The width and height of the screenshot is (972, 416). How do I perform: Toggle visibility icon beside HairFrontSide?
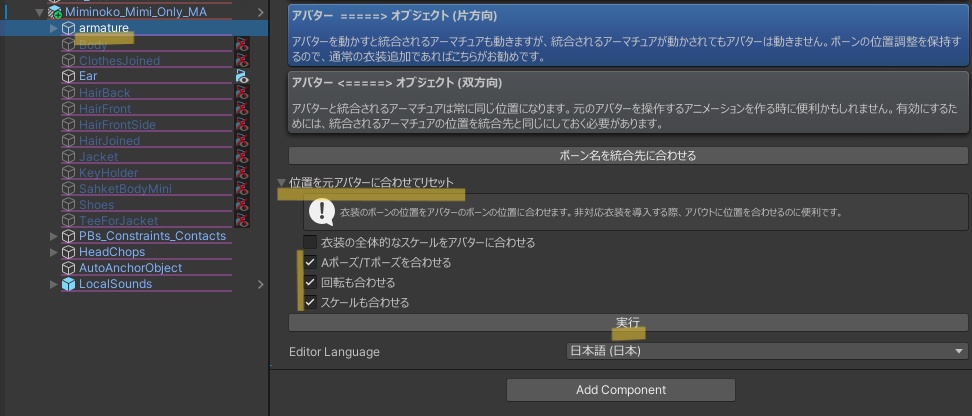coord(242,125)
